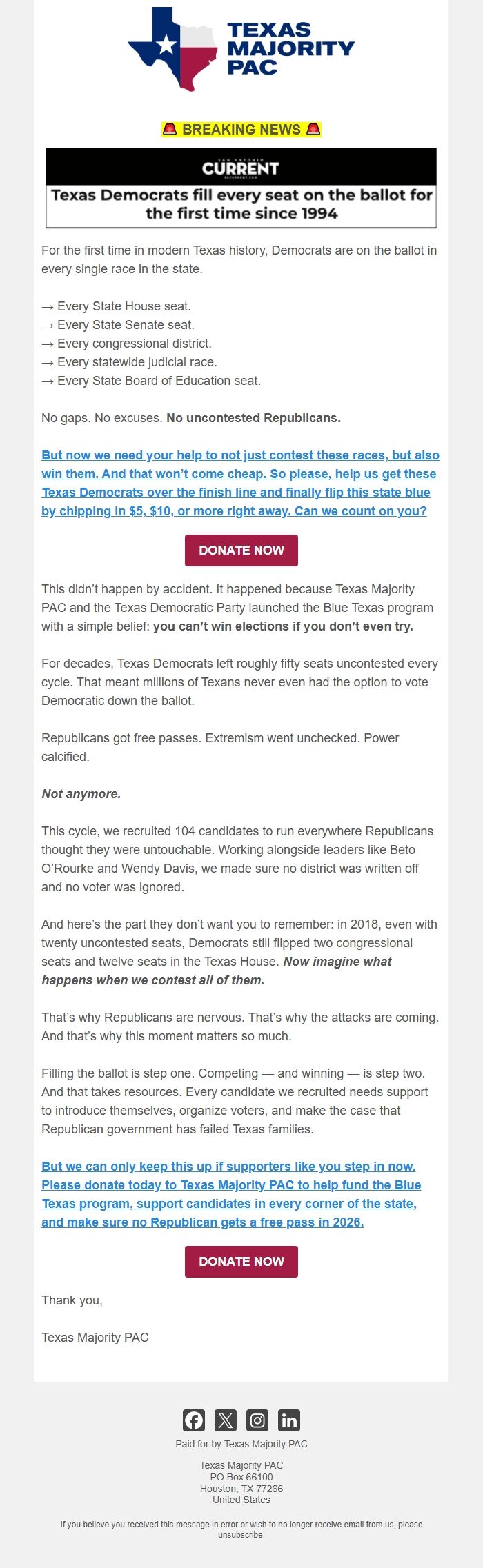Screen dimensions: 483x1568
Task: Click the second DONATE NOW button
Action: [241, 1261]
